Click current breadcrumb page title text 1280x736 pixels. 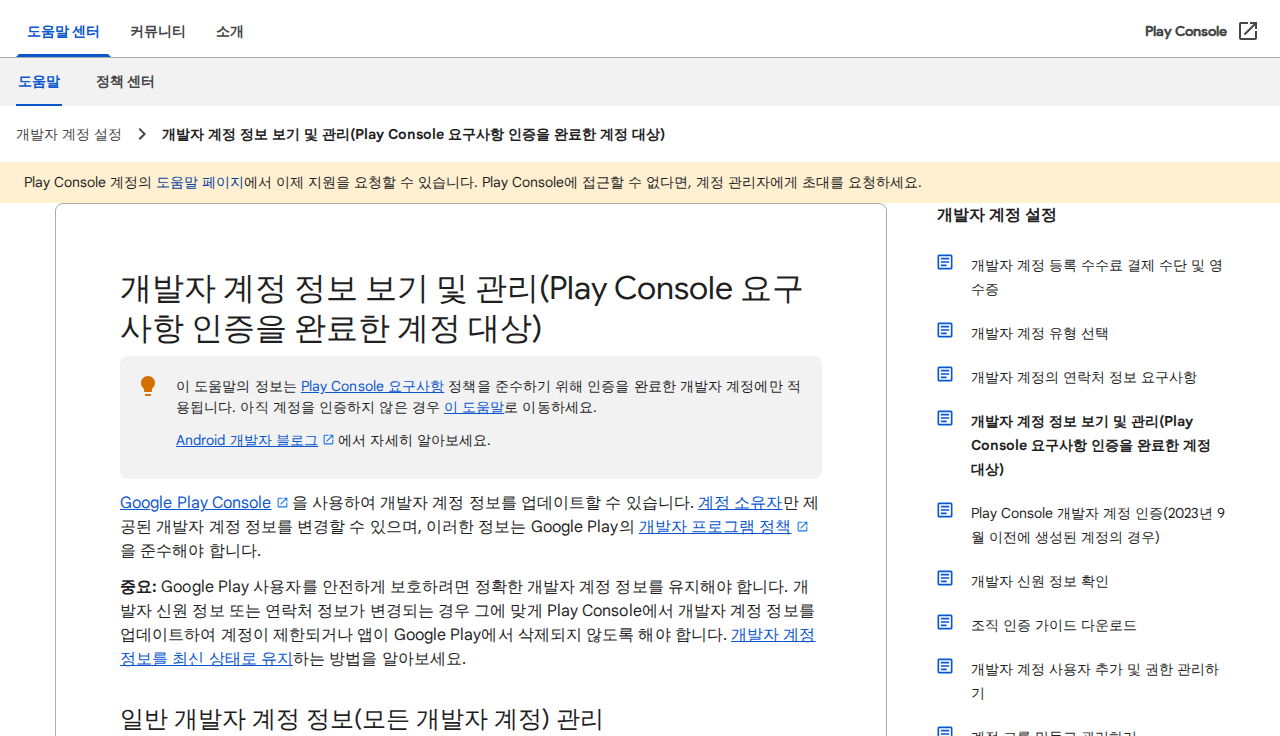click(413, 134)
